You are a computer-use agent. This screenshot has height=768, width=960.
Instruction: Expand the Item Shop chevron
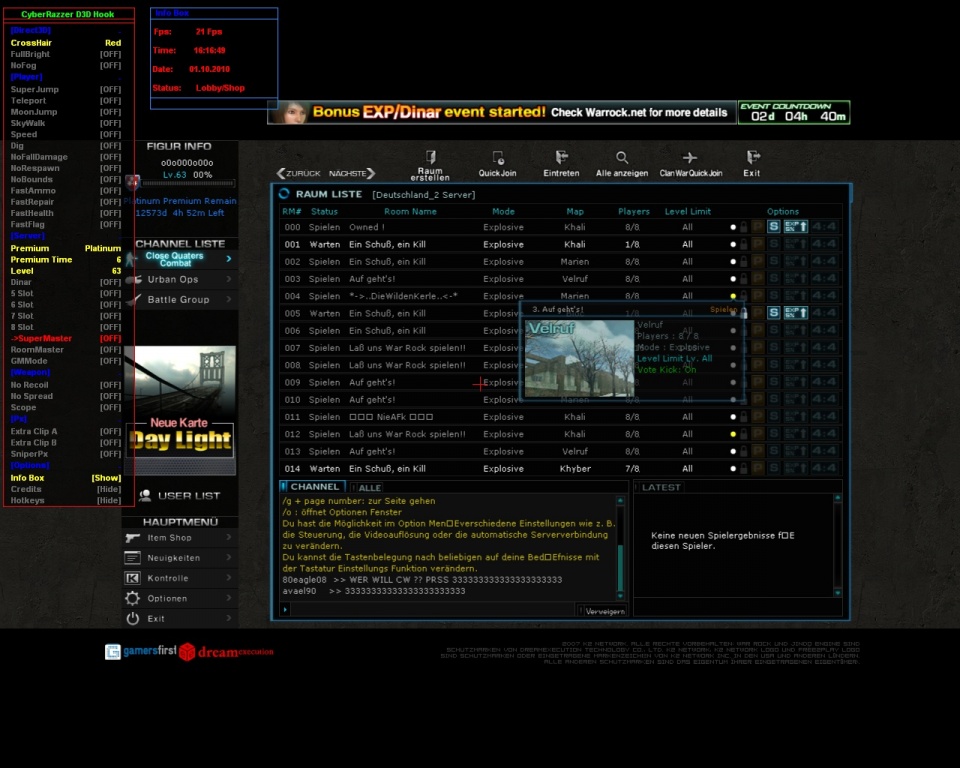coord(229,538)
